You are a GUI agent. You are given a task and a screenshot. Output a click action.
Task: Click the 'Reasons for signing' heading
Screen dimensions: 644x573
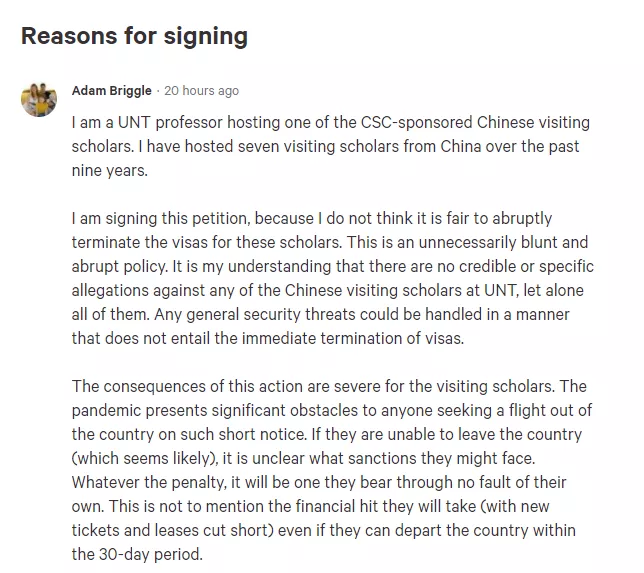click(x=134, y=37)
